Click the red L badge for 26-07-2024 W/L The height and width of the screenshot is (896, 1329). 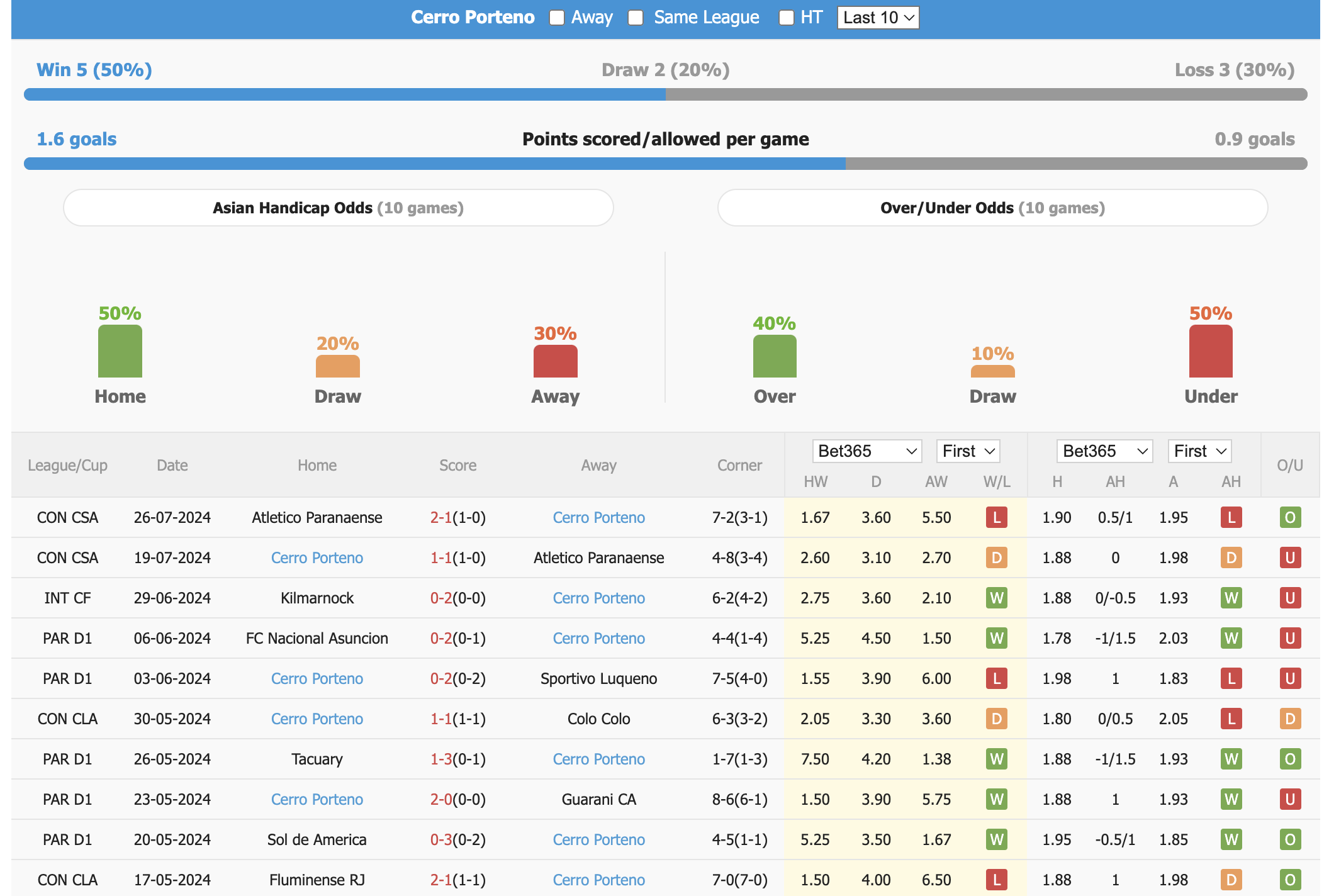click(997, 517)
